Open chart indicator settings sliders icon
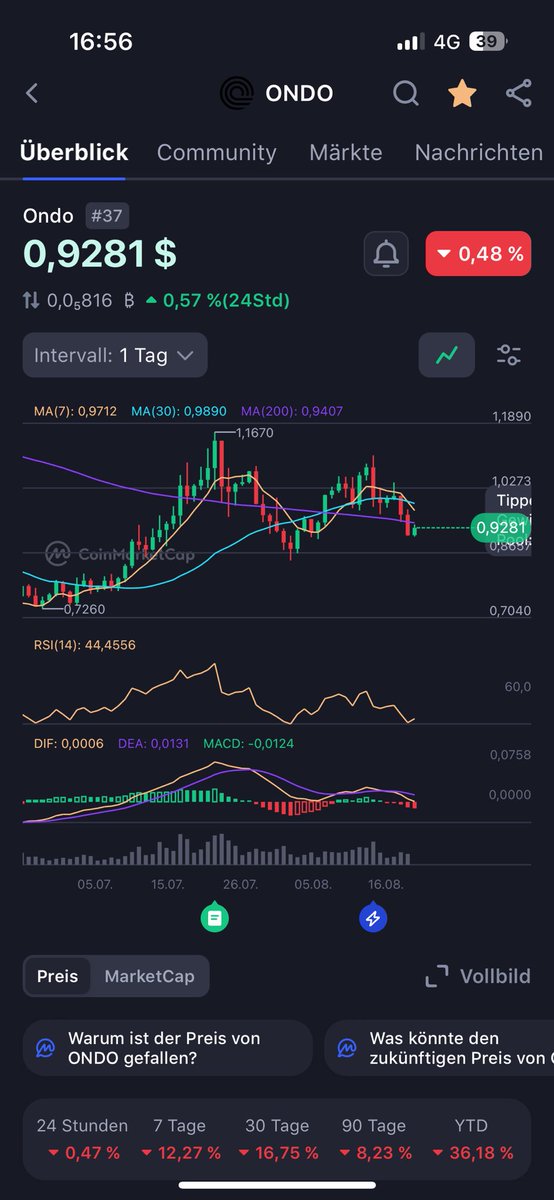554x1200 pixels. tap(509, 355)
